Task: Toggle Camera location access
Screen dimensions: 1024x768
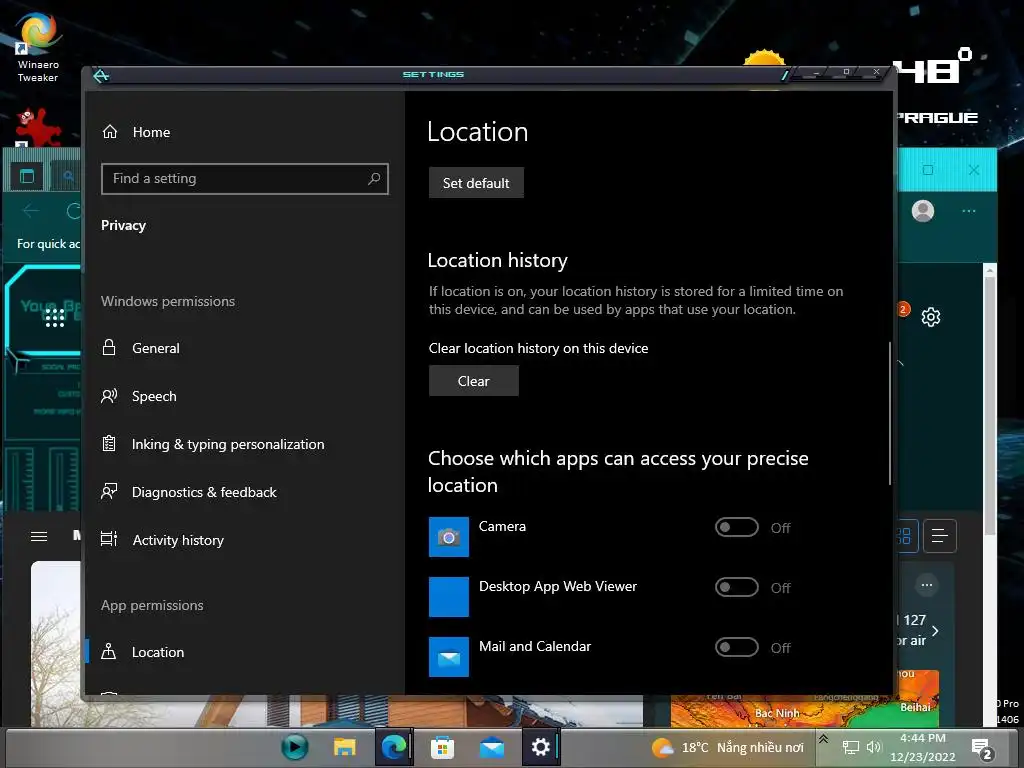Action: 737,527
